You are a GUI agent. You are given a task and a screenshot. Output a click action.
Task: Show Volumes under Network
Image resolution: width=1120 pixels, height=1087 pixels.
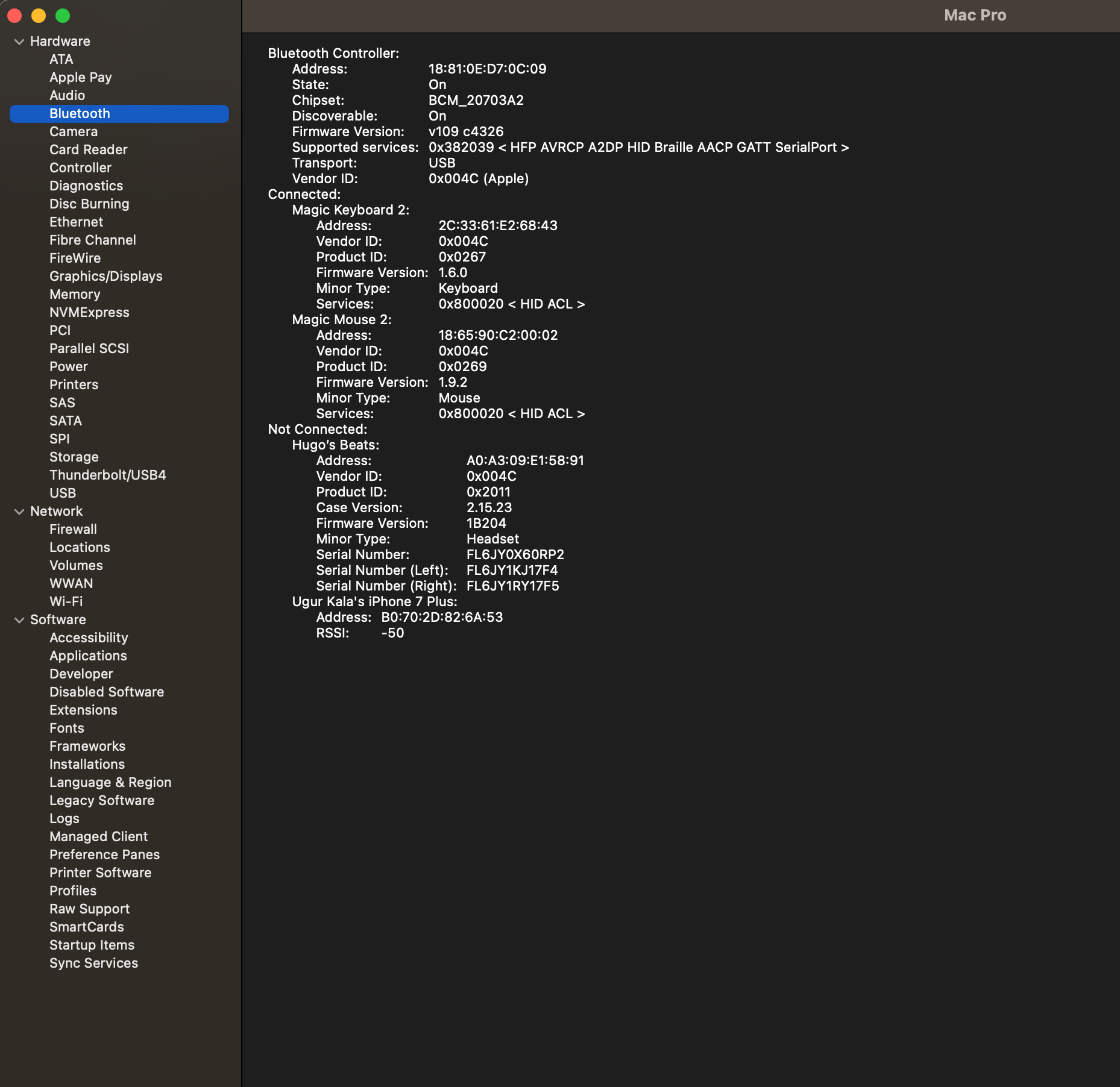click(x=76, y=565)
